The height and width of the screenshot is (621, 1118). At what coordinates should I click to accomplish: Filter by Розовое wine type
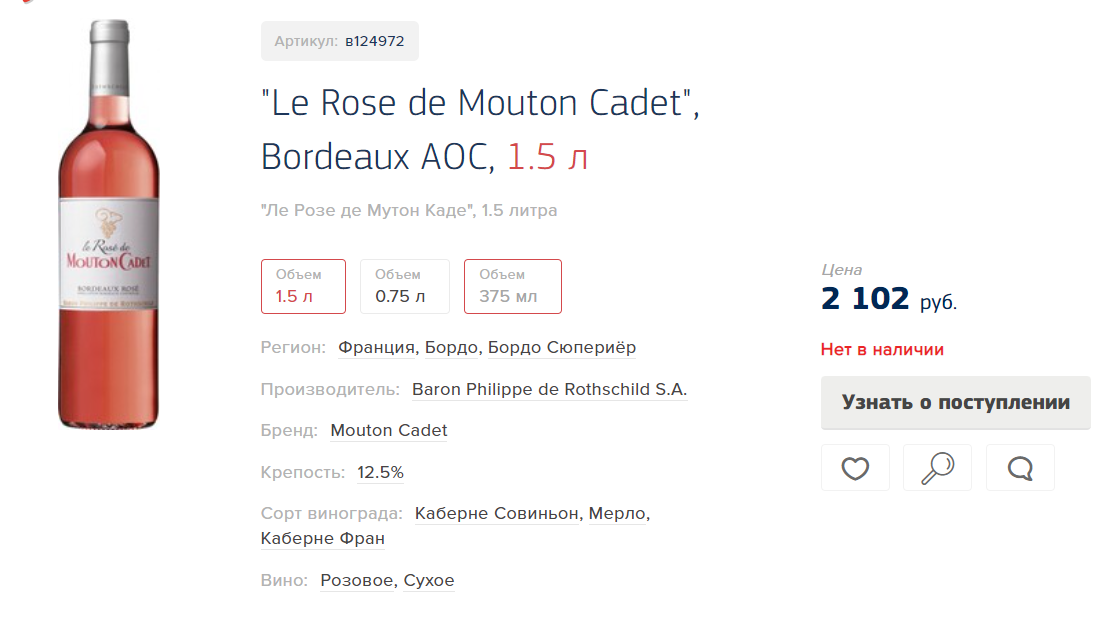[357, 581]
